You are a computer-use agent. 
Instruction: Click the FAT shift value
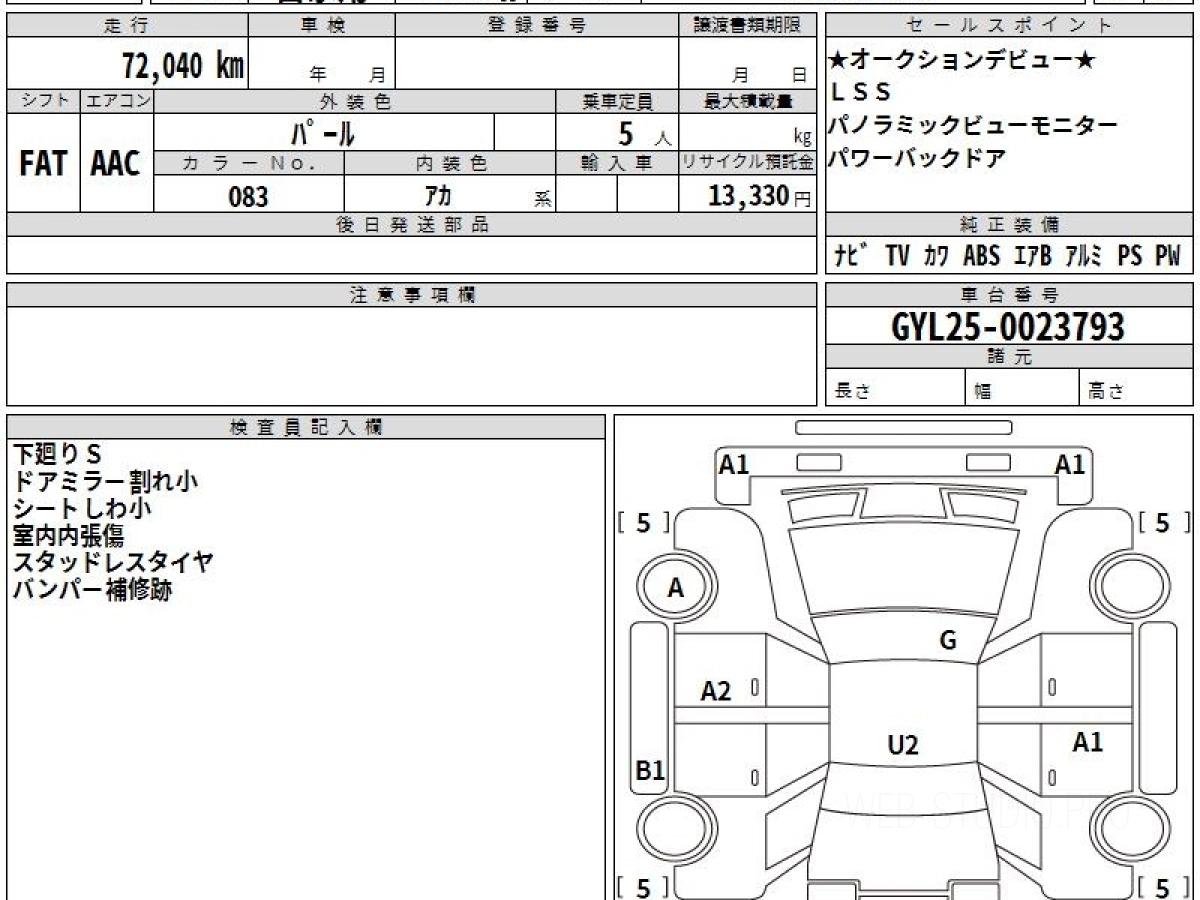(x=43, y=164)
